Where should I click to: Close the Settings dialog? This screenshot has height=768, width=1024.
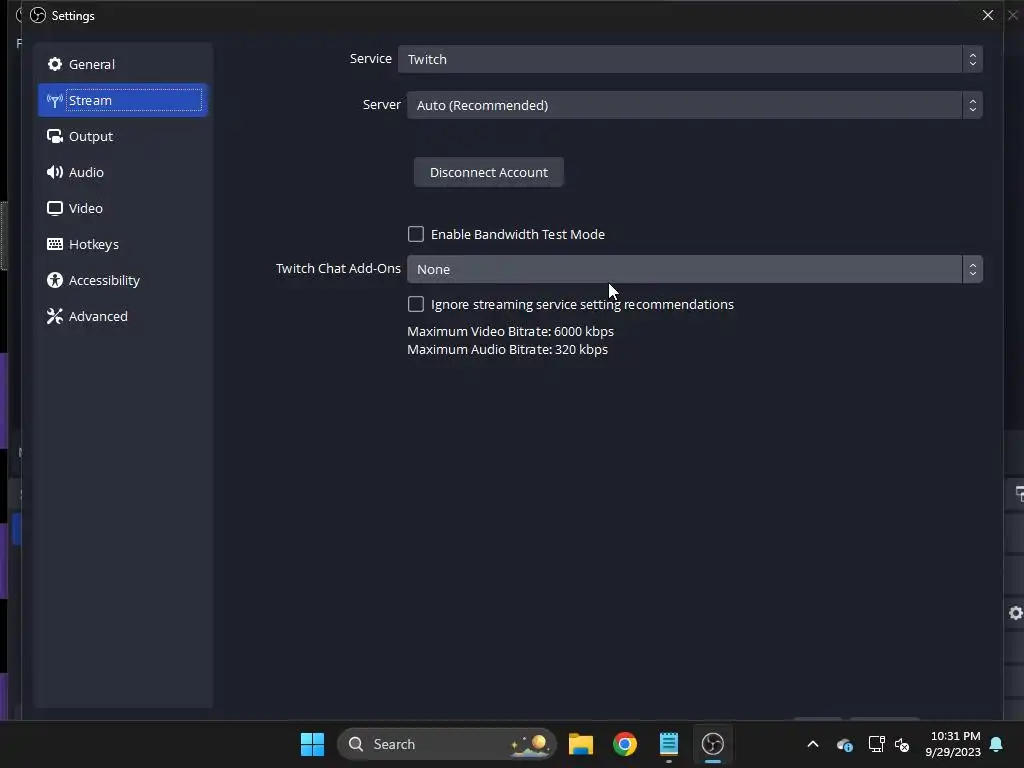(x=987, y=15)
